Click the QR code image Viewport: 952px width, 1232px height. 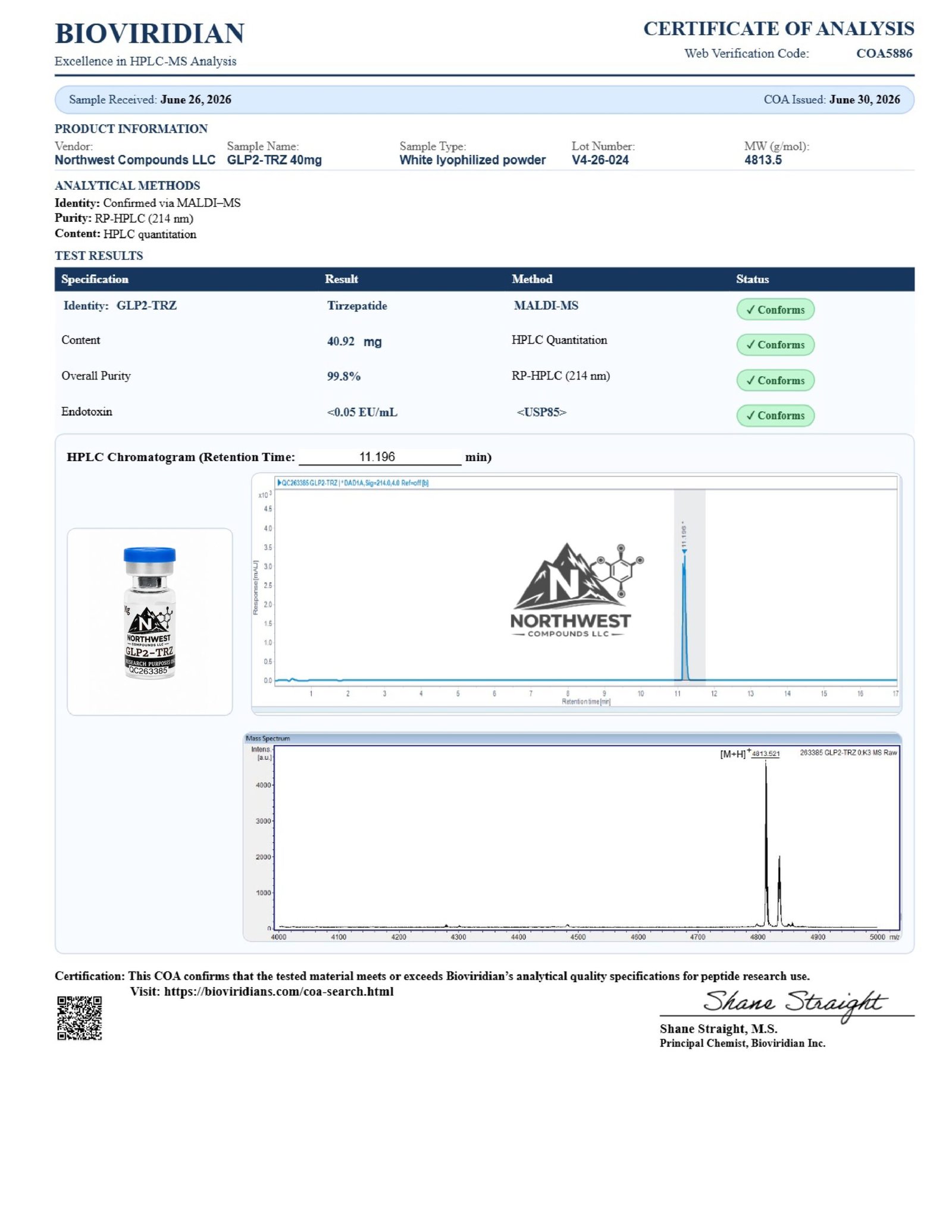(x=79, y=1018)
